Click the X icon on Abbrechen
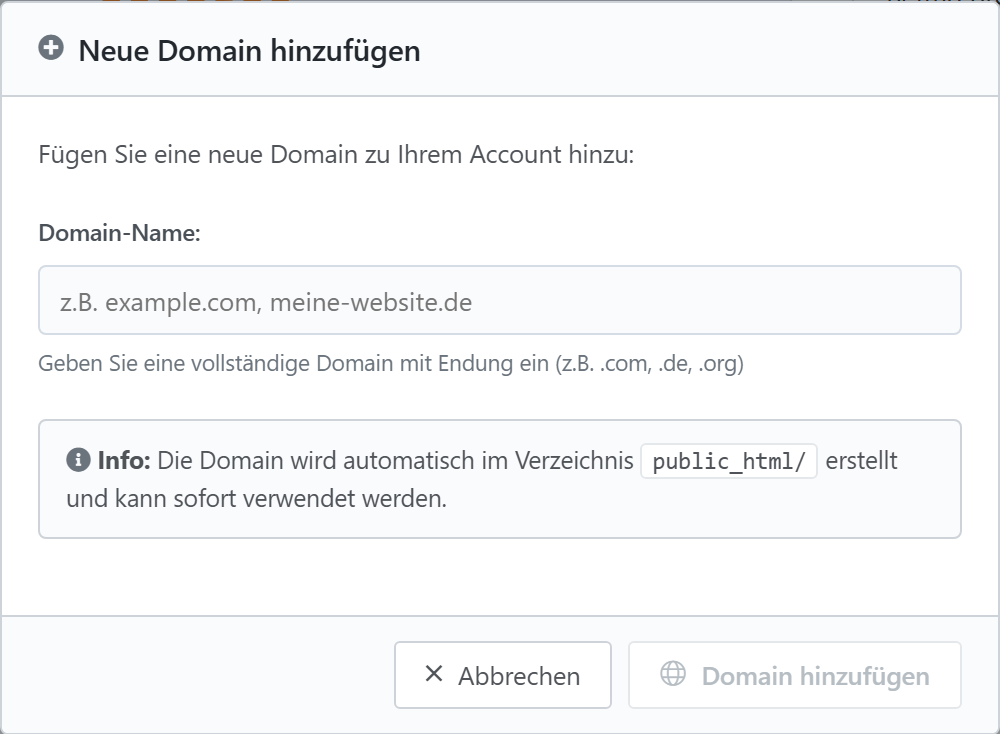Screen dimensions: 1000x734 pos(434,673)
